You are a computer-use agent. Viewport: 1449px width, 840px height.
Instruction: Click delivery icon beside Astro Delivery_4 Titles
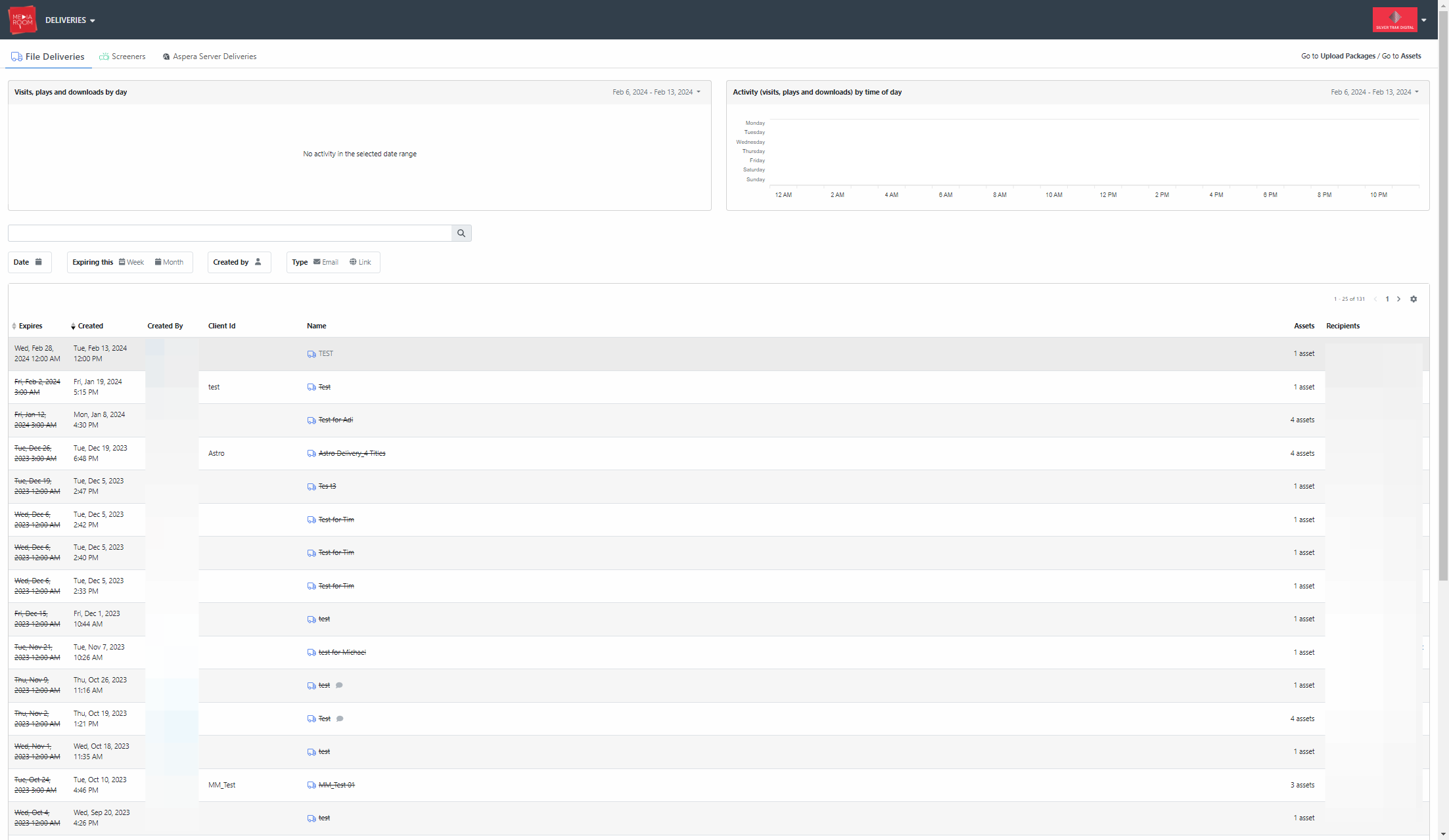click(x=311, y=454)
